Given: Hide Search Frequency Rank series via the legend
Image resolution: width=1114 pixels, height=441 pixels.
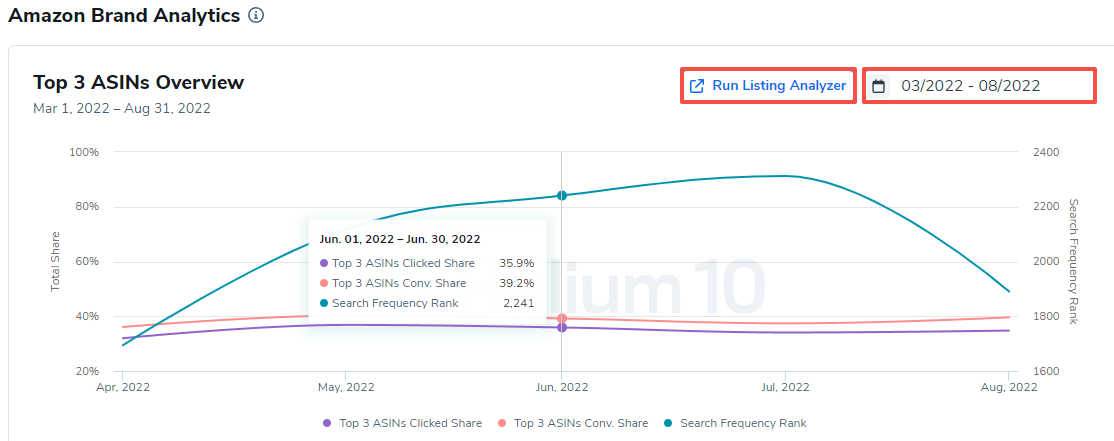Looking at the screenshot, I should click(735, 423).
